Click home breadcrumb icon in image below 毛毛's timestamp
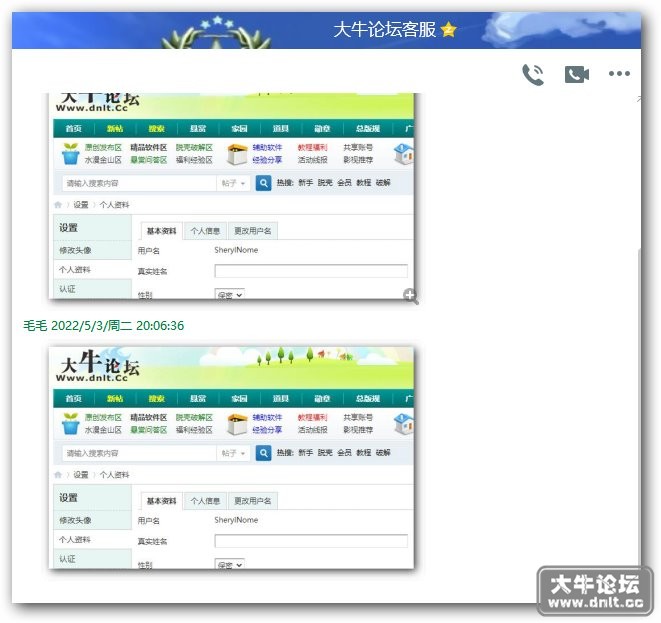Image resolution: width=661 pixels, height=623 pixels. click(58, 475)
